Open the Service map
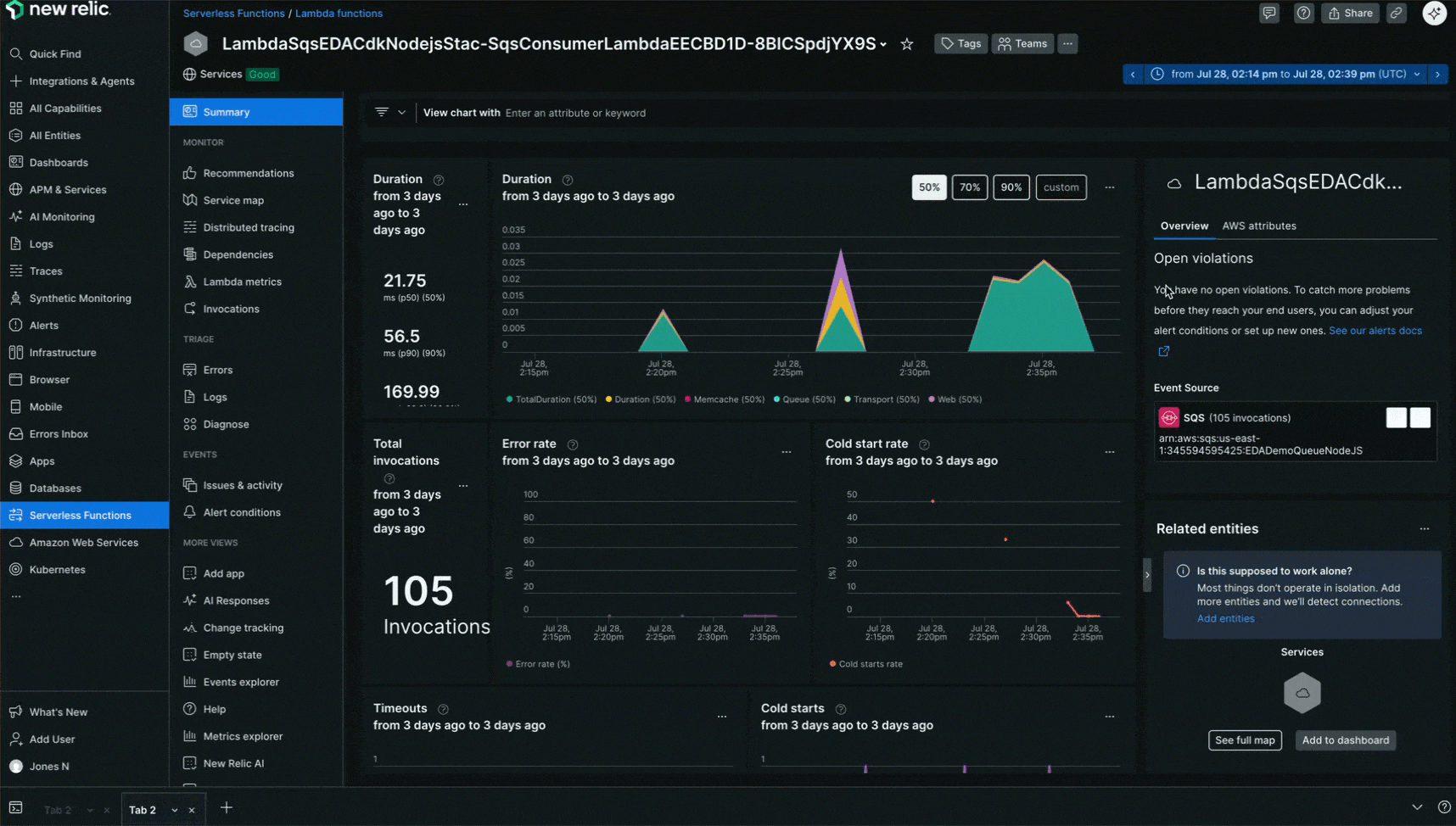1456x826 pixels. [233, 199]
